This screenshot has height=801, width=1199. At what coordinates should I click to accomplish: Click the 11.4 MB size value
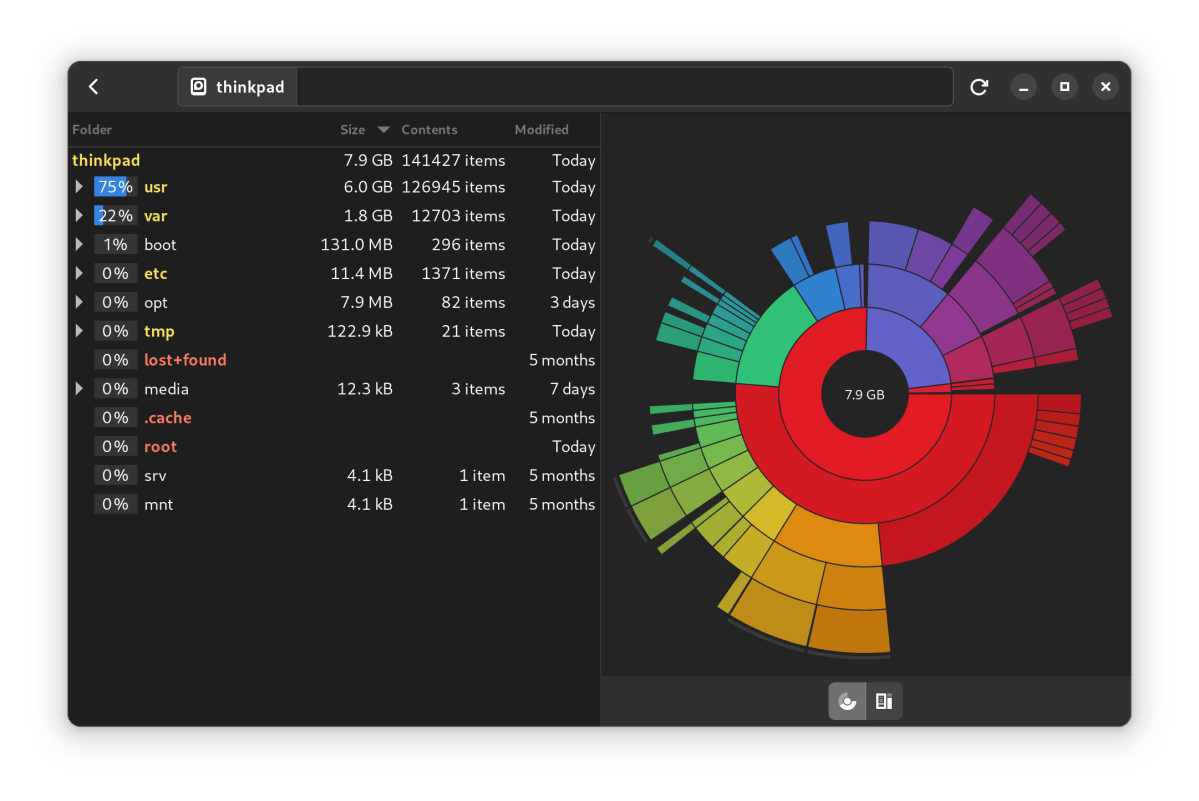click(x=361, y=274)
